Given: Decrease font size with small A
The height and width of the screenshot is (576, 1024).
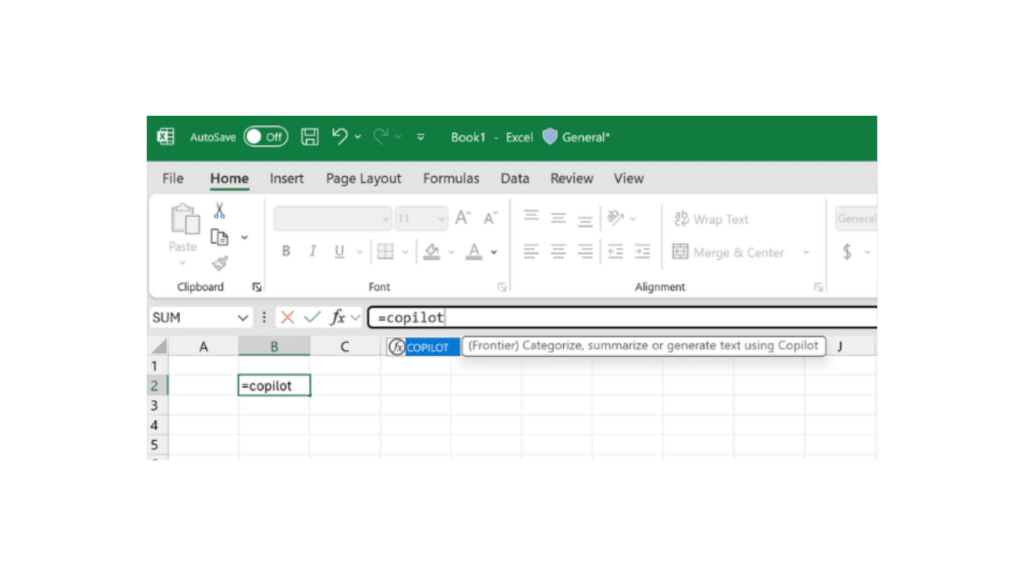Looking at the screenshot, I should coord(490,218).
